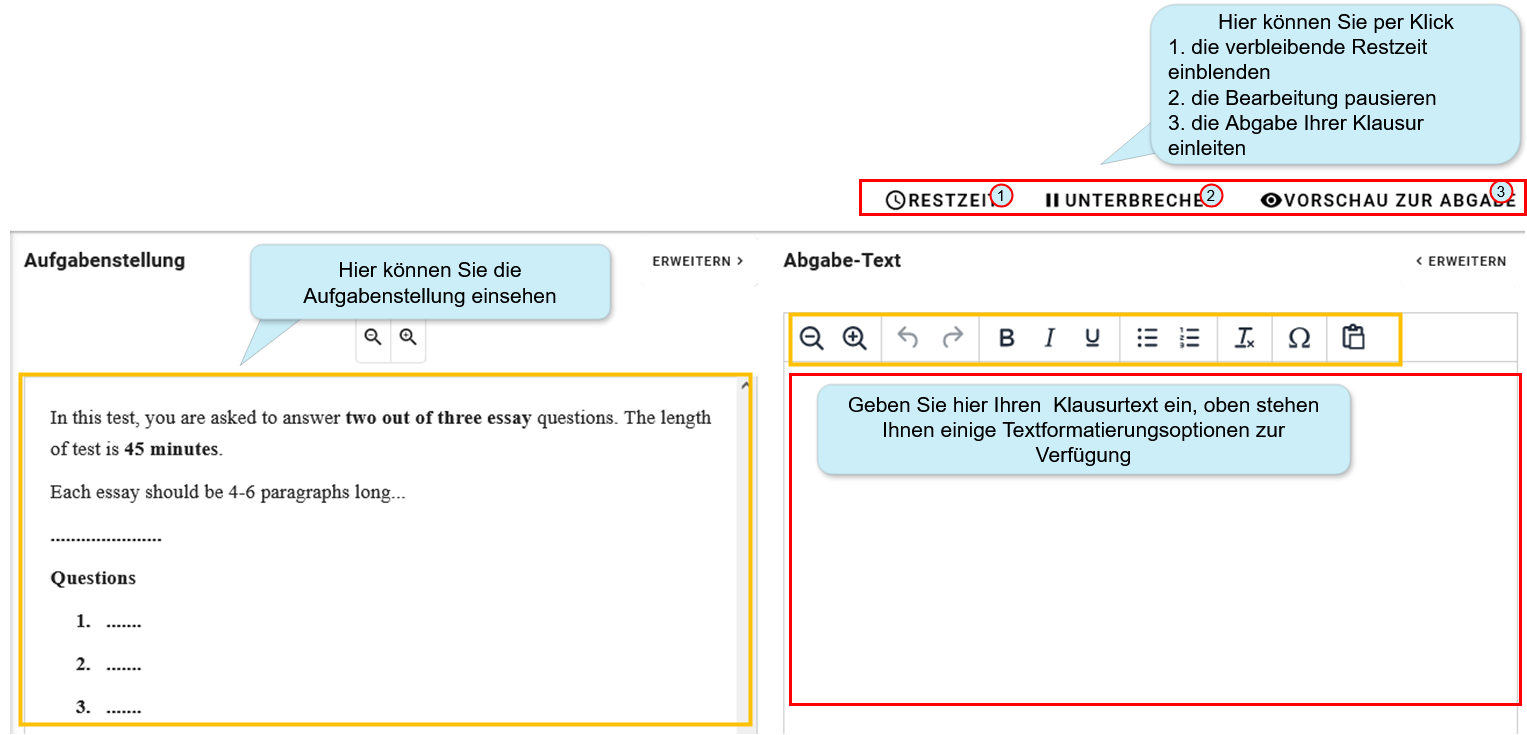1527x735 pixels.
Task: Click the Abgabe-Text heading
Action: [x=842, y=260]
